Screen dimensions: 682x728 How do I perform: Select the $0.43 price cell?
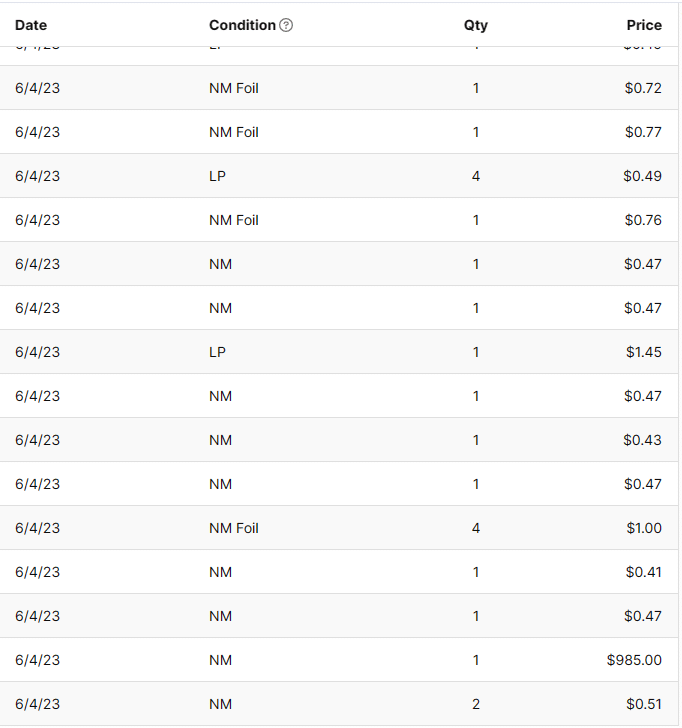(643, 440)
